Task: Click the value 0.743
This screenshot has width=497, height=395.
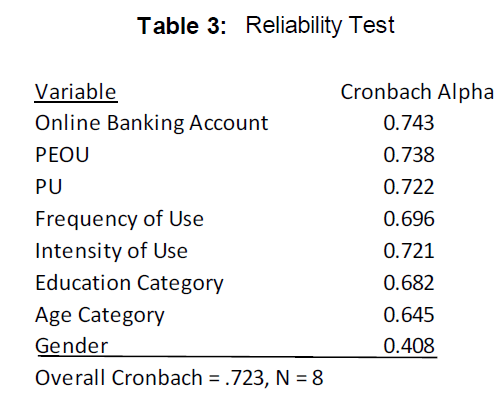Action: [409, 123]
